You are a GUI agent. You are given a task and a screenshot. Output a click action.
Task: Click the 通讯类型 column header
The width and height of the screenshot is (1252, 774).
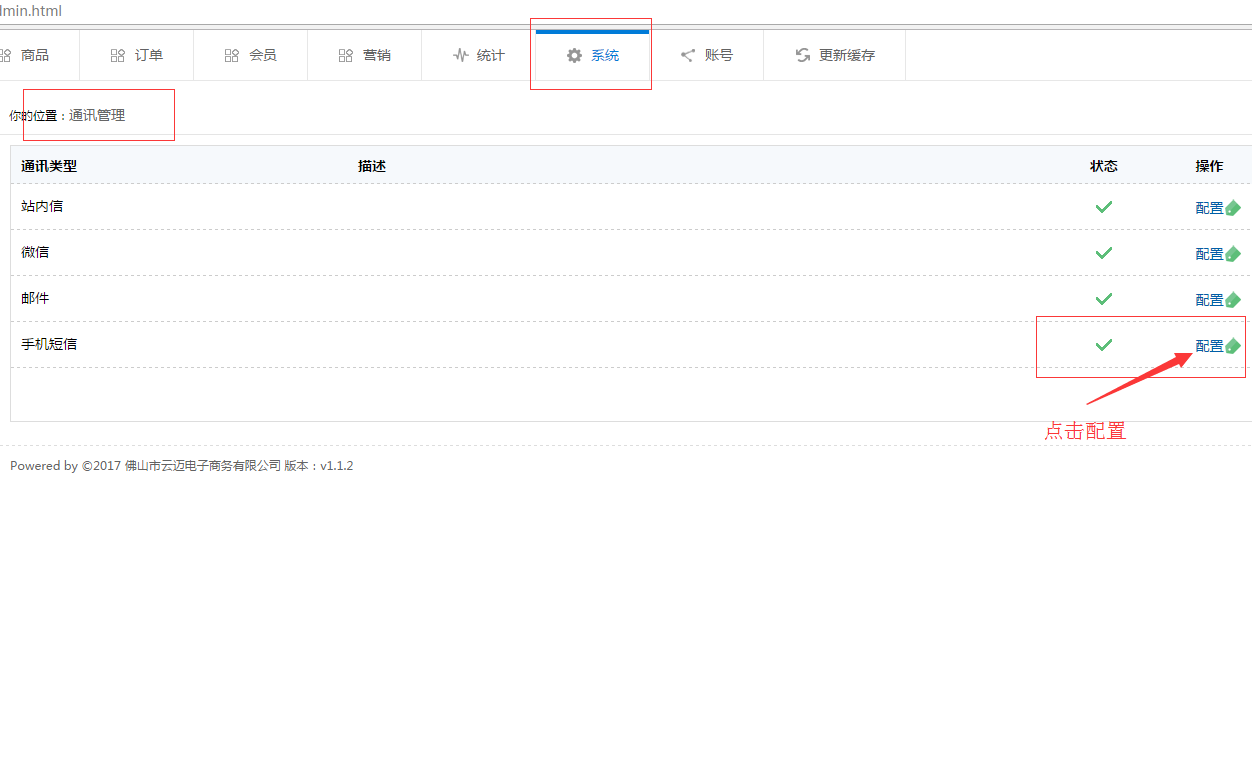49,166
